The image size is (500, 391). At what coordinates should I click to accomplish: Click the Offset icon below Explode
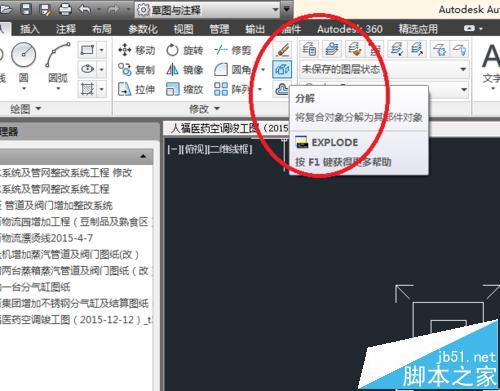[x=282, y=89]
